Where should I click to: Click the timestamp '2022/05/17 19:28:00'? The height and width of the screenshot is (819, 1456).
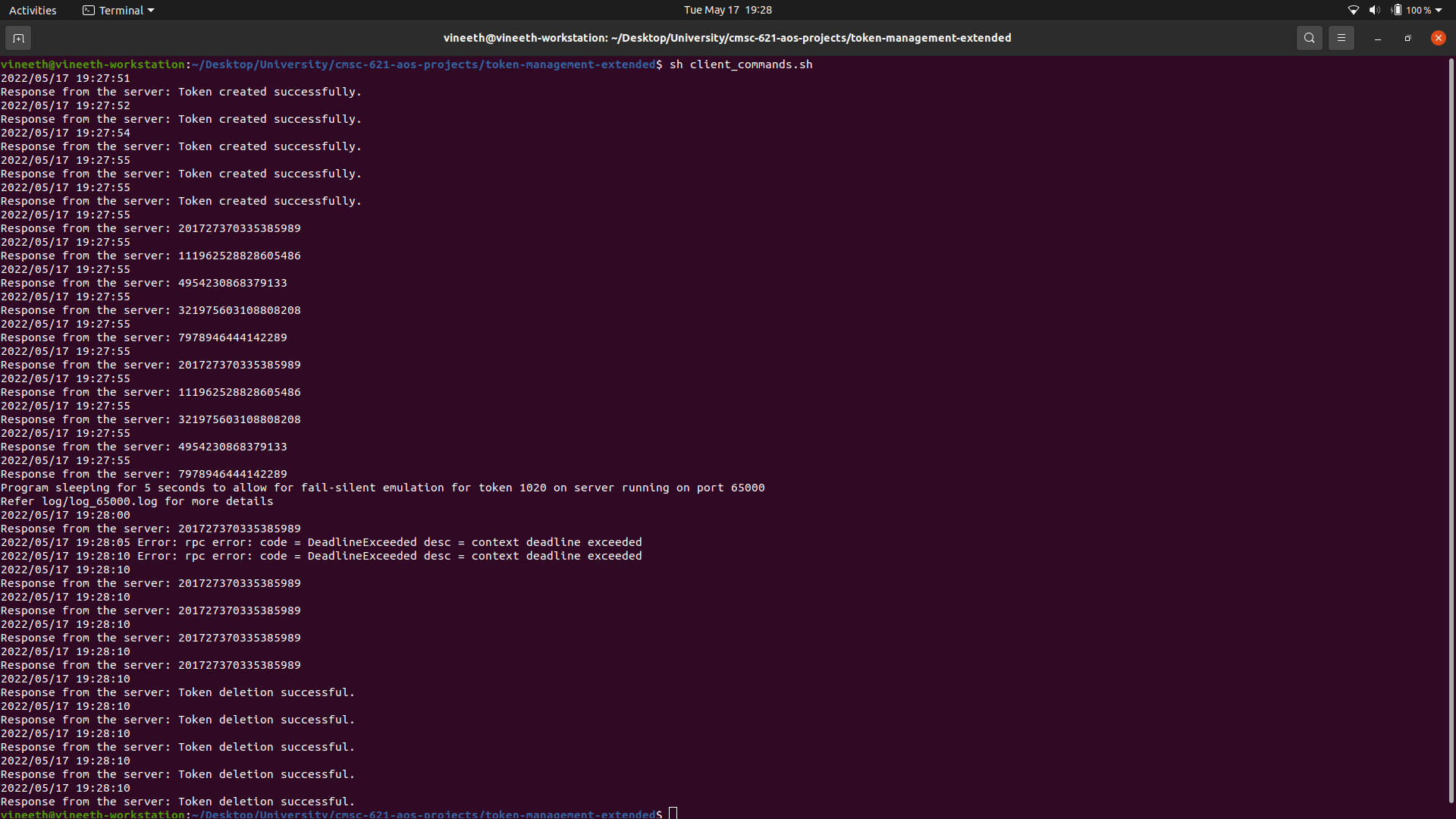point(65,515)
